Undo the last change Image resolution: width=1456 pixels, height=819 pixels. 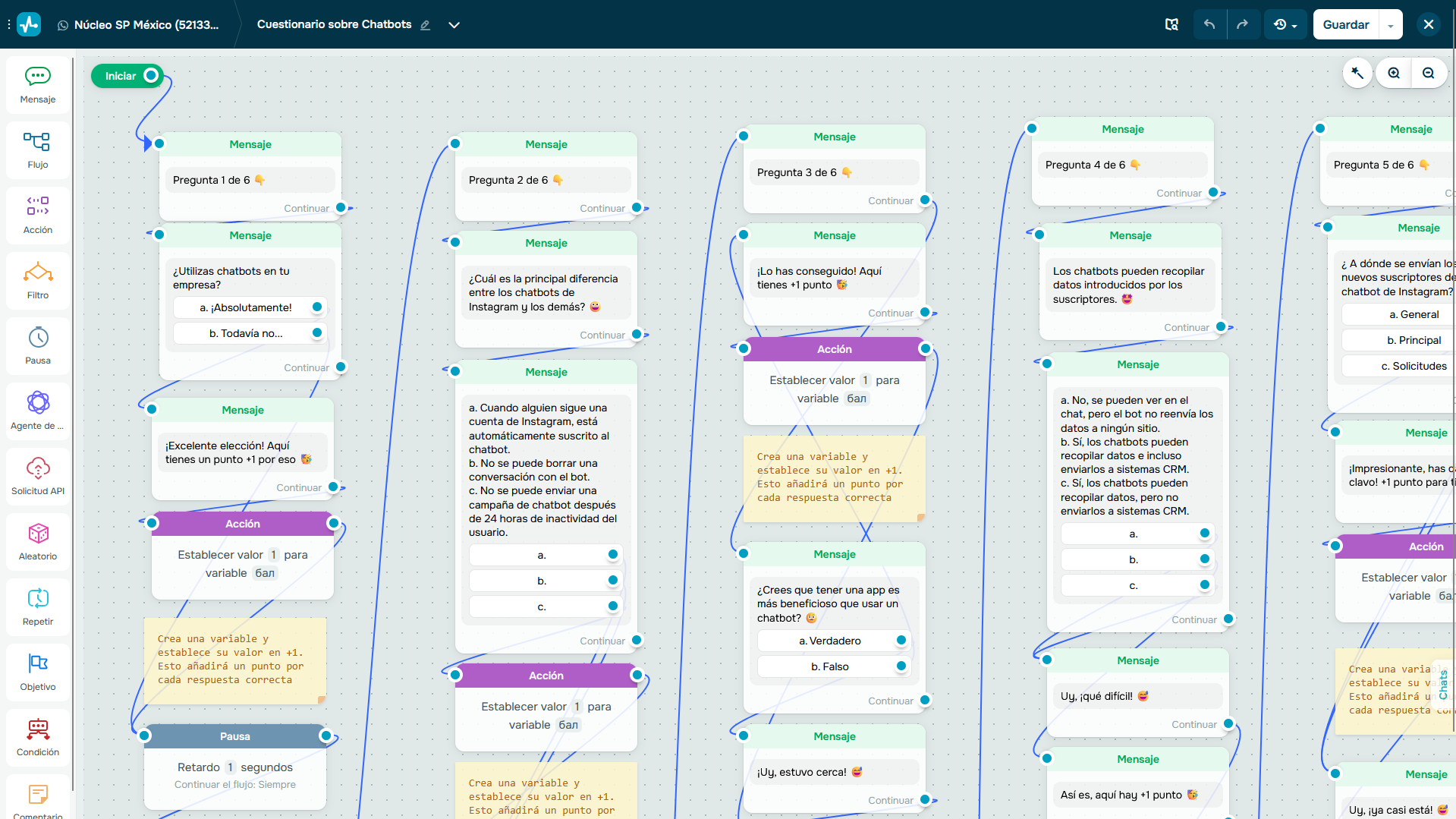[1209, 24]
